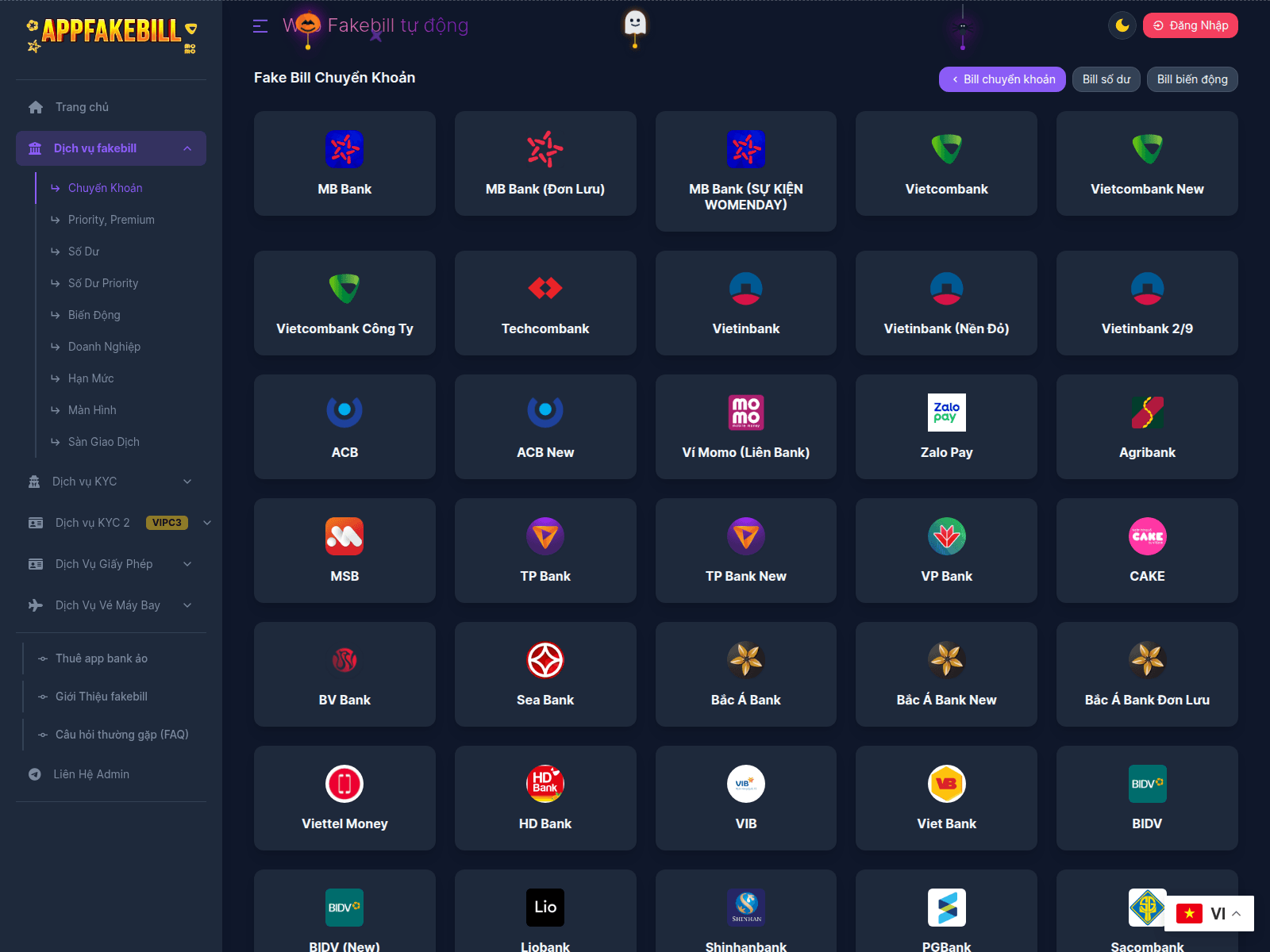This screenshot has height=952, width=1270.
Task: Click the Đăng Nhập login button
Action: (x=1191, y=25)
